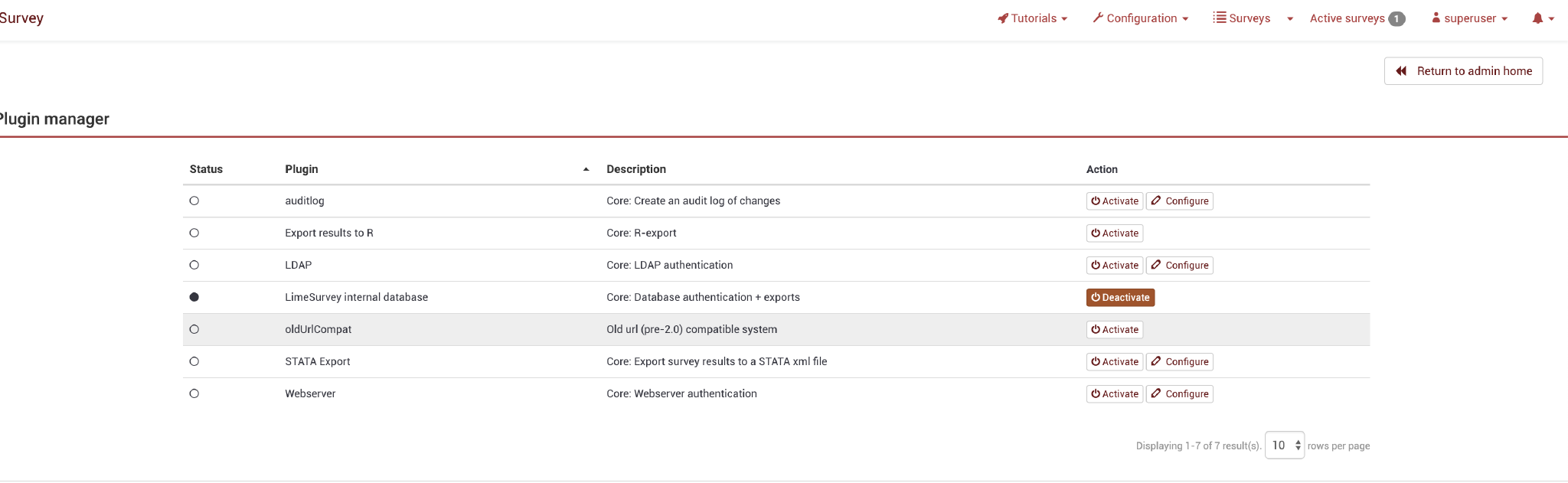Viewport: 1568px width, 483px height.
Task: Go to the Surveys list
Action: pos(1242,18)
